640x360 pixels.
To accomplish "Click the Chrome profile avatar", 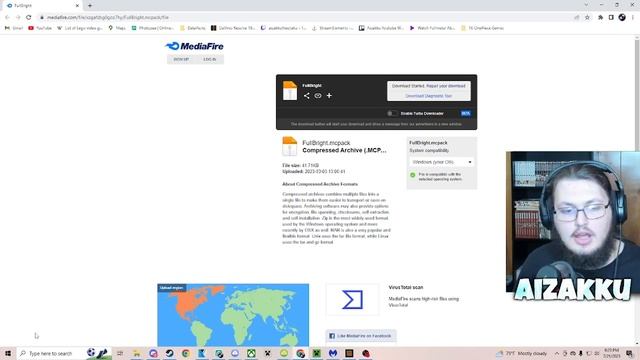I will 622,17.
